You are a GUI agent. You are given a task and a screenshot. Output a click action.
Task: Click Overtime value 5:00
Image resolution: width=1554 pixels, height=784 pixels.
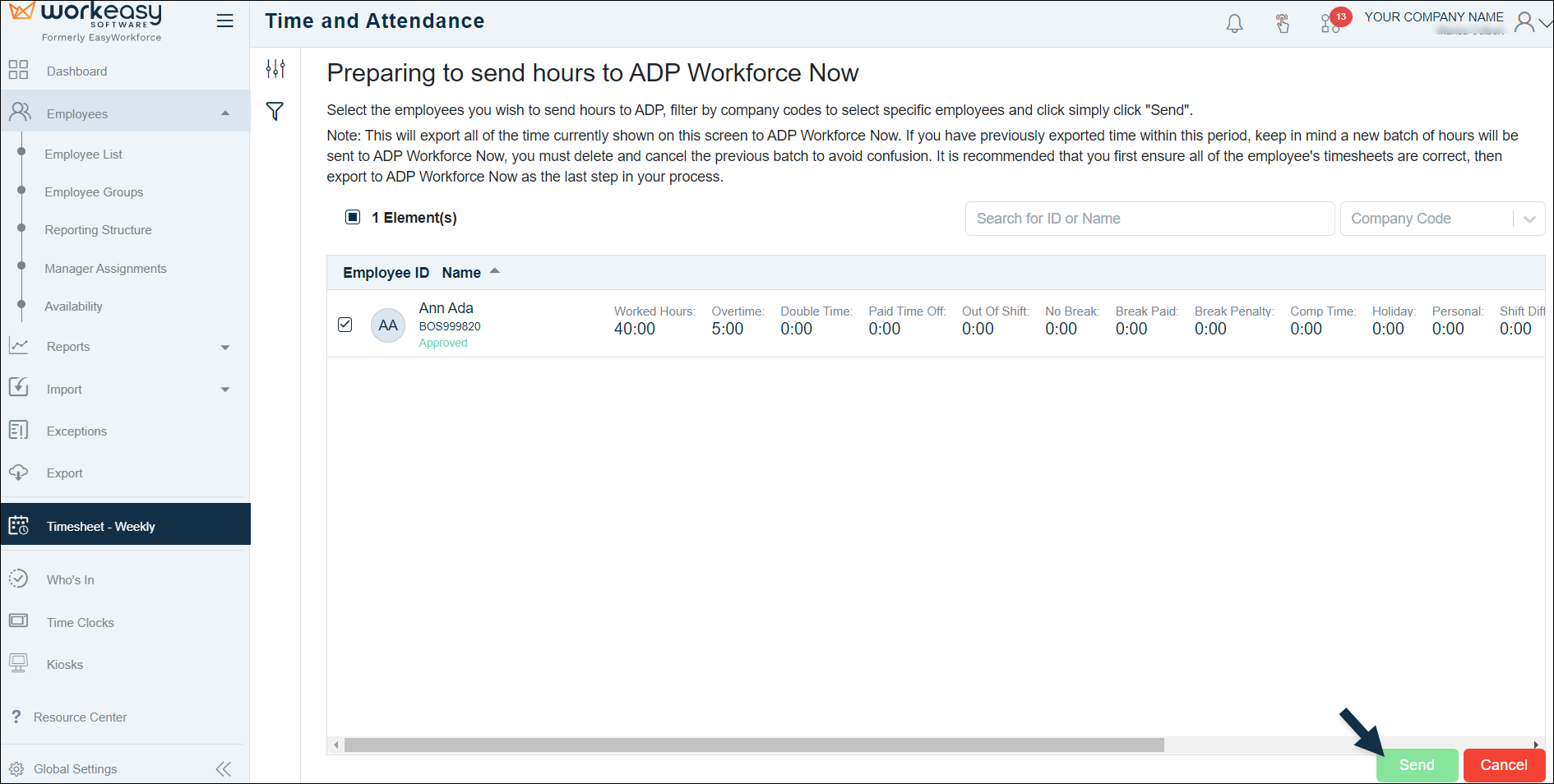click(728, 329)
